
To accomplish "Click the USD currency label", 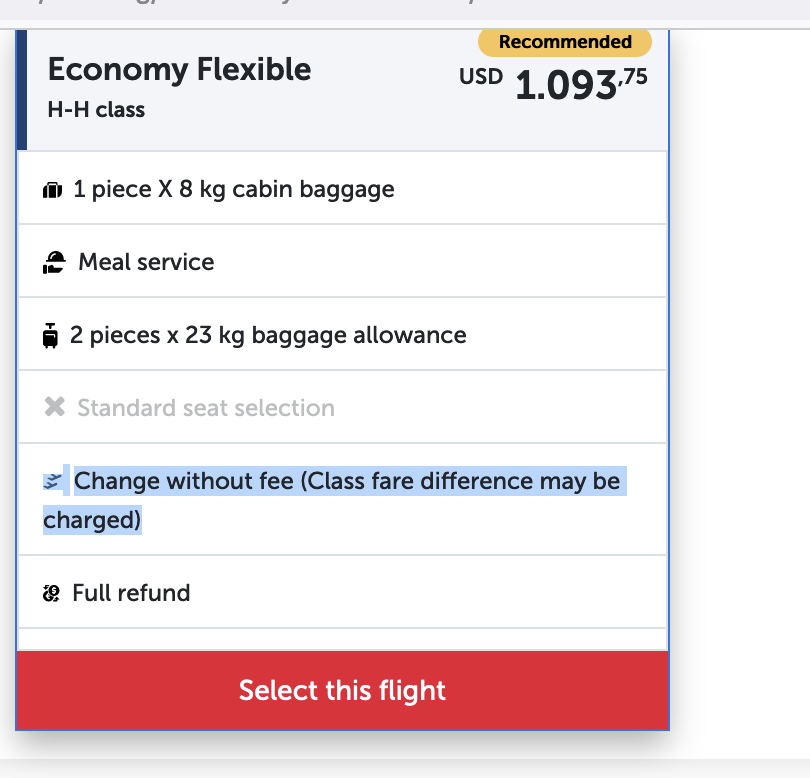I will [481, 76].
